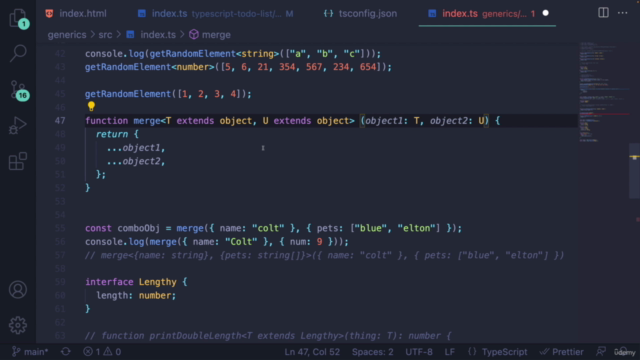This screenshot has height=360, width=640.
Task: Click the printDoubleLength comment on line 63
Action: pos(268,336)
